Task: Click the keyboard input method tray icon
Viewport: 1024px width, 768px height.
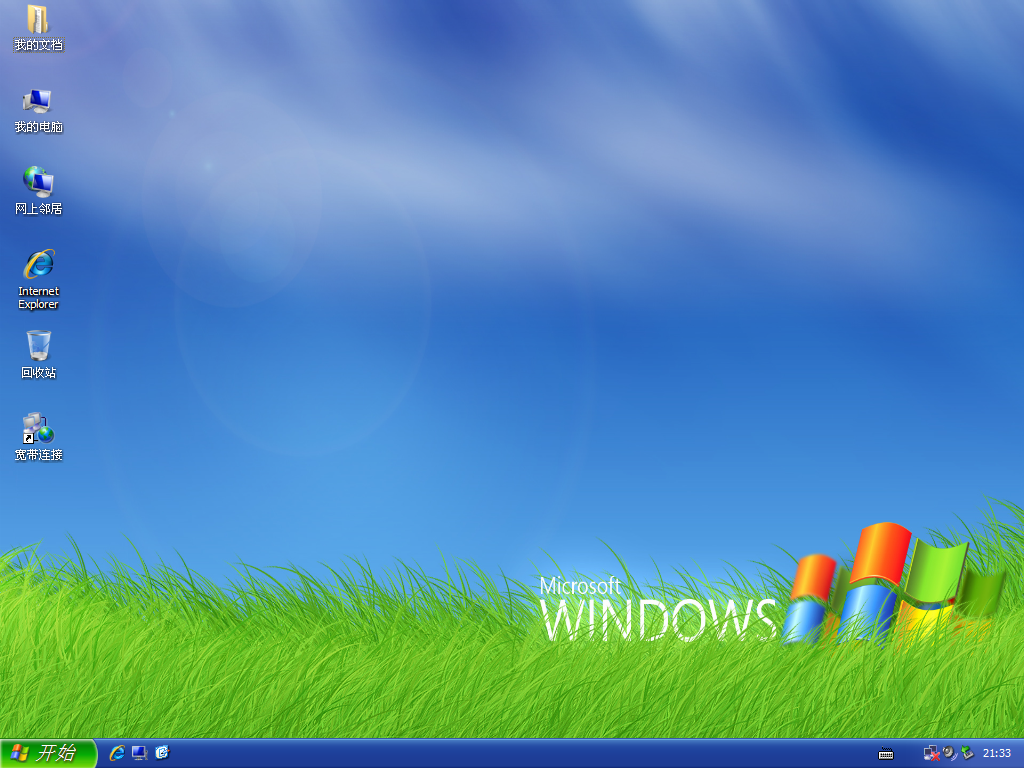Action: 886,754
